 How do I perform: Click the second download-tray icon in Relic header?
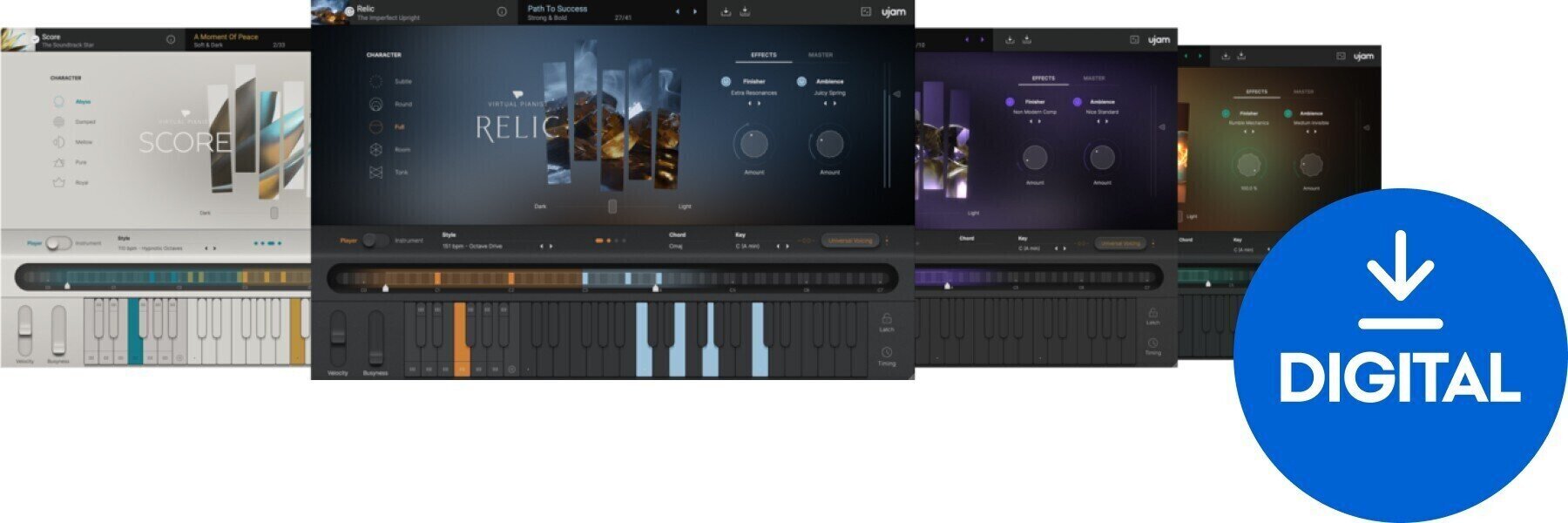(x=745, y=11)
